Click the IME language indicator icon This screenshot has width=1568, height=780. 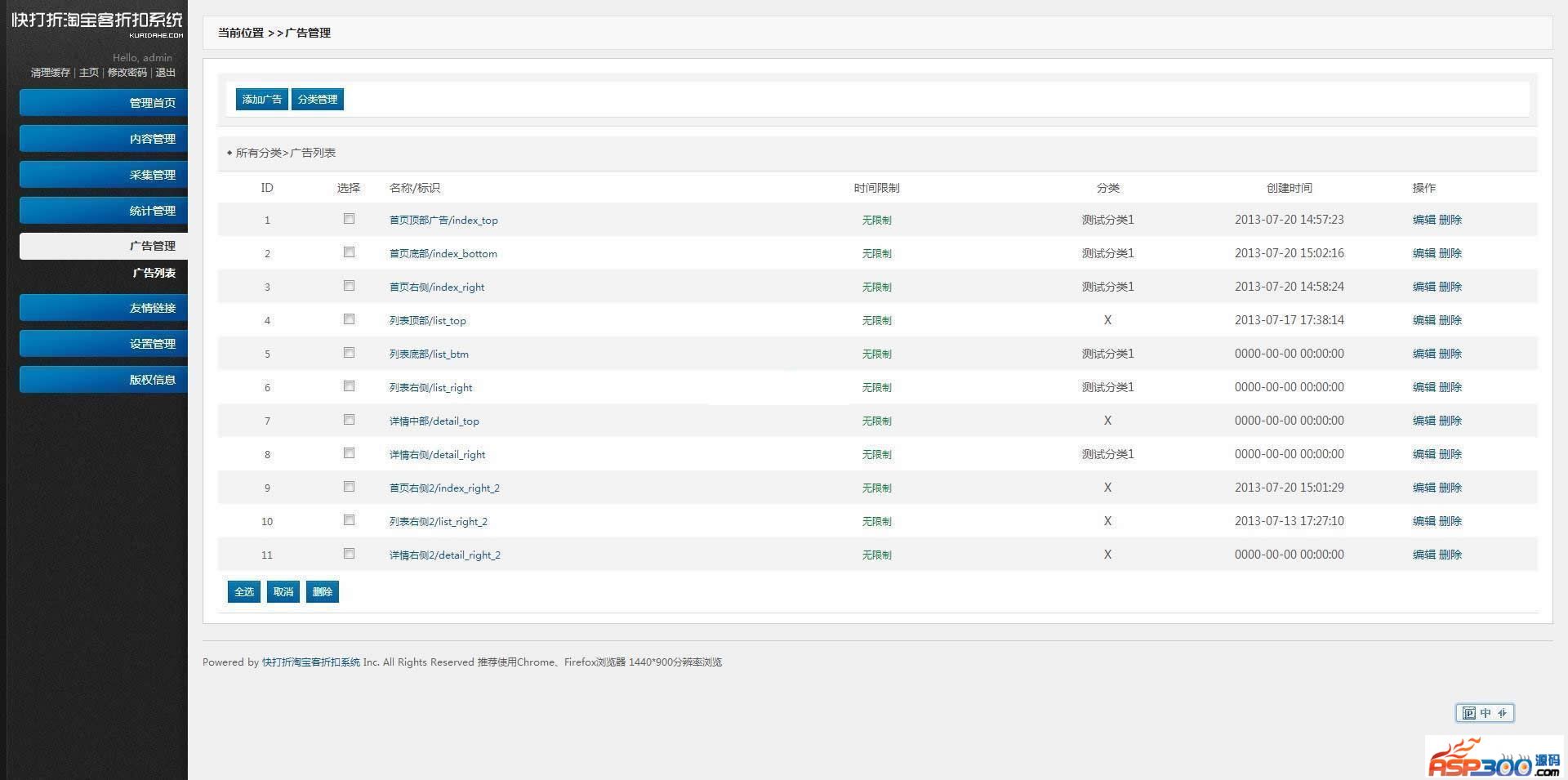pyautogui.click(x=1484, y=713)
